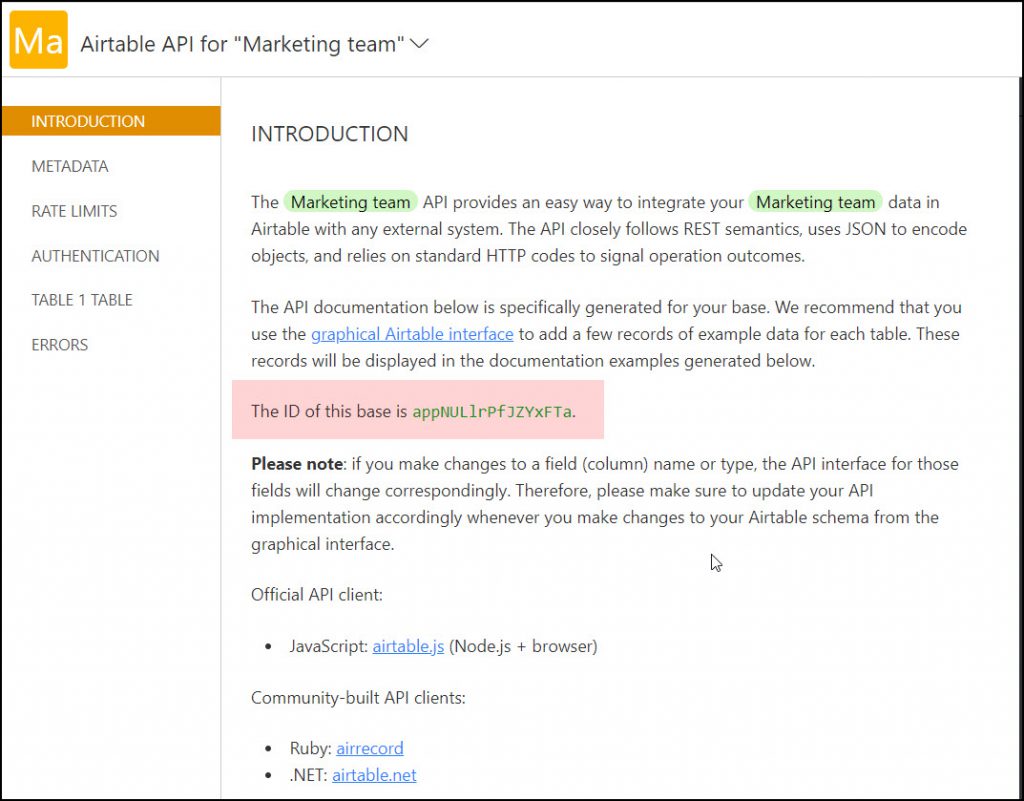Click the base ID appNULlrPfJZYxFTa code
Image resolution: width=1024 pixels, height=801 pixels.
tap(492, 411)
